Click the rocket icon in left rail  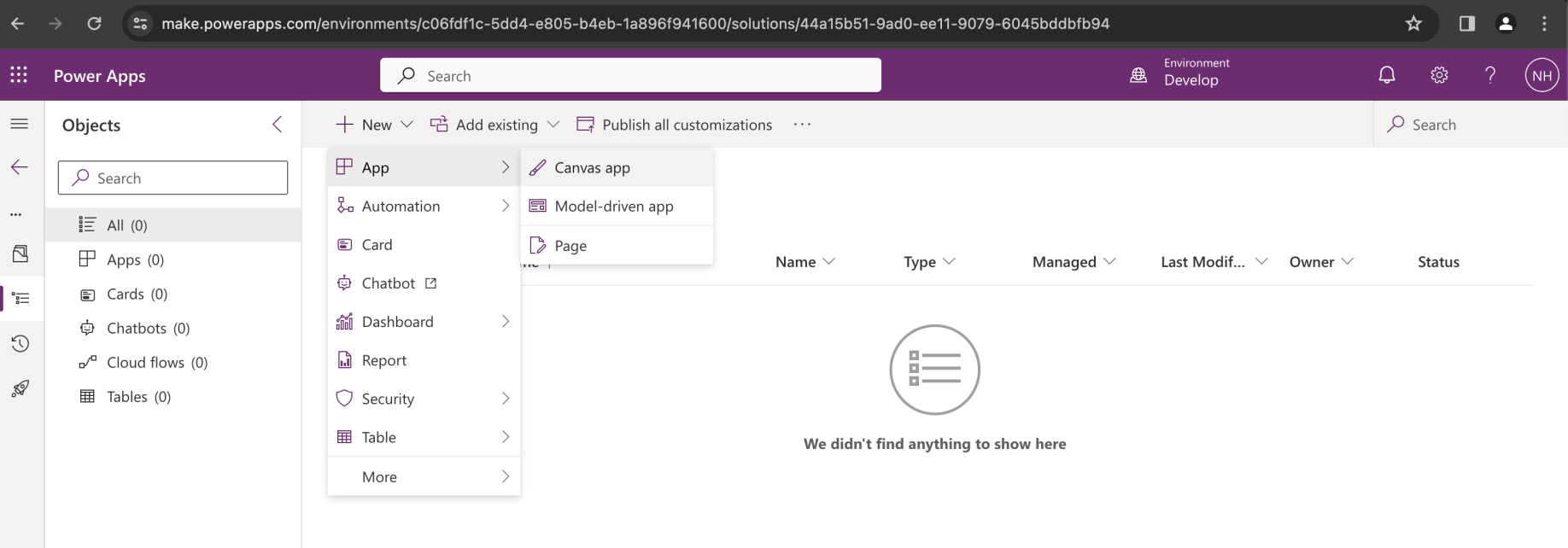(x=20, y=388)
